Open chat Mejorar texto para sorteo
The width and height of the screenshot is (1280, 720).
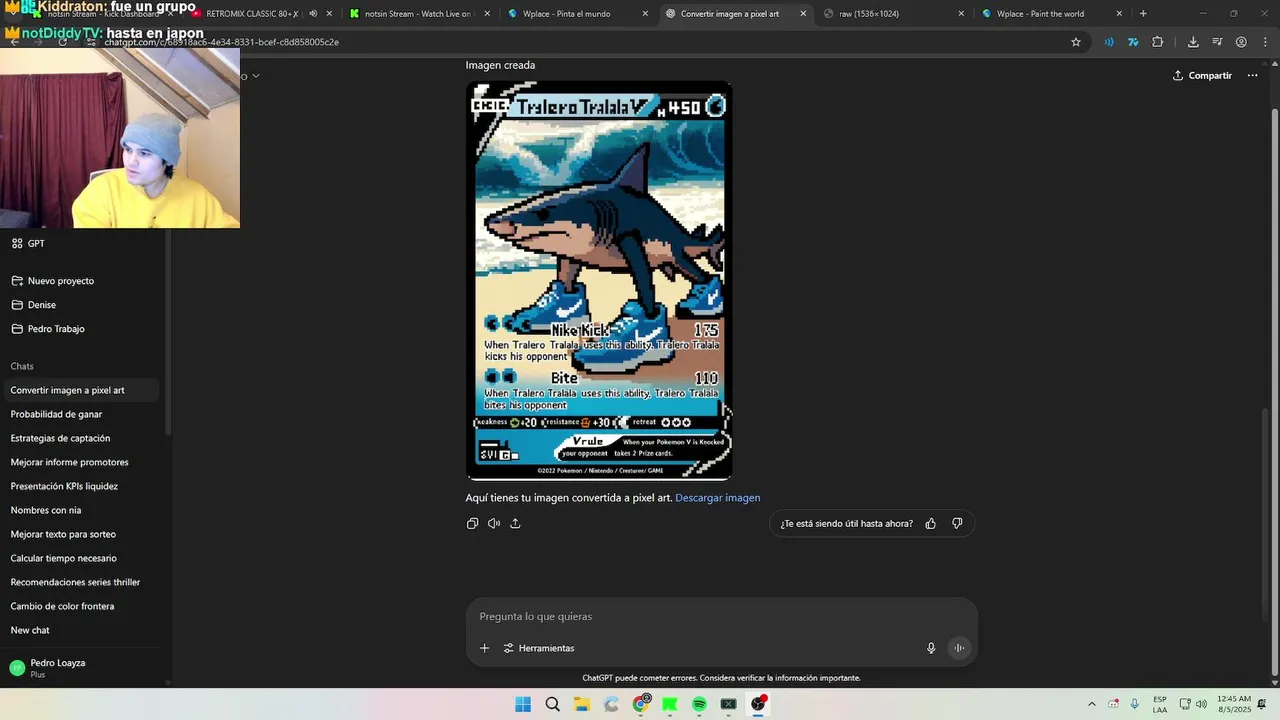pyautogui.click(x=63, y=534)
